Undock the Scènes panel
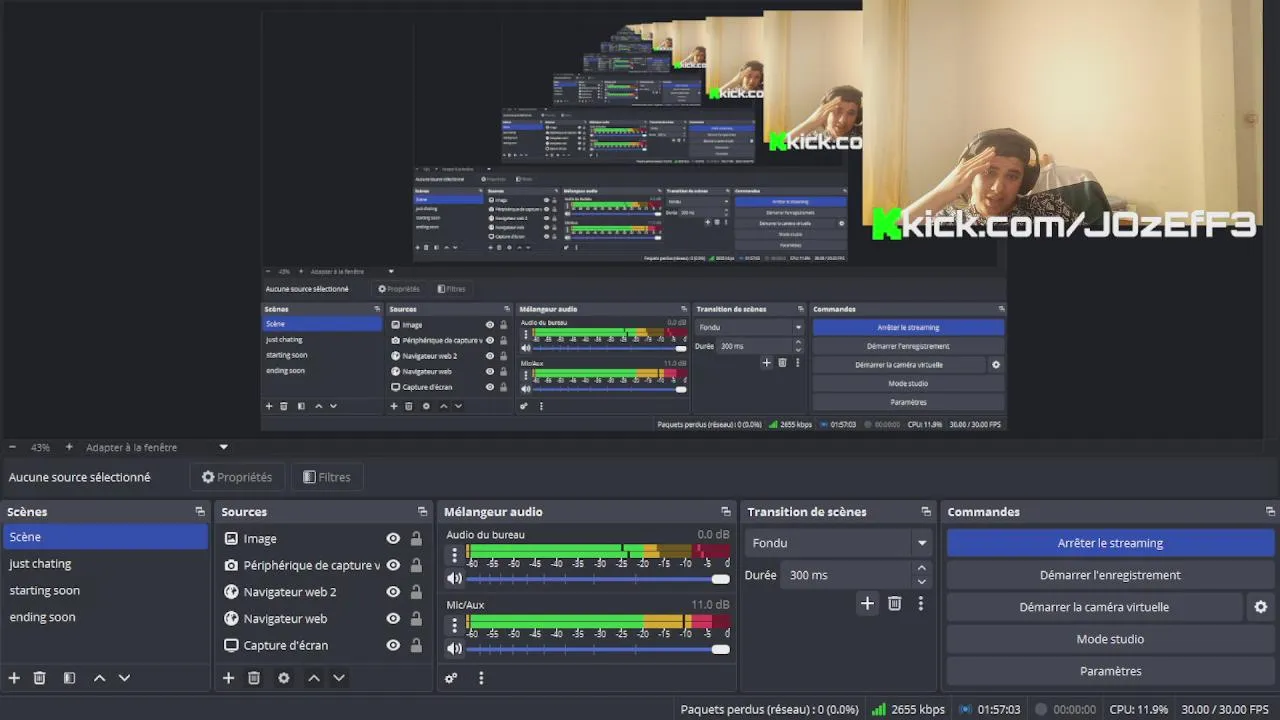 [x=200, y=512]
